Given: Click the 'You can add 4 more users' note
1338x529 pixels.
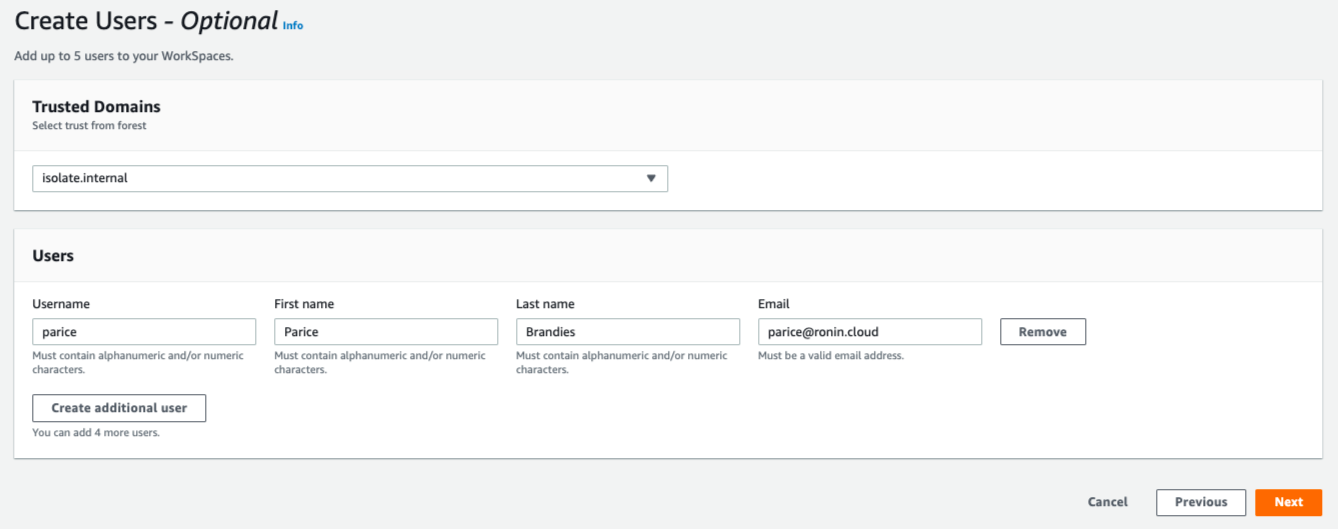Looking at the screenshot, I should tap(96, 433).
